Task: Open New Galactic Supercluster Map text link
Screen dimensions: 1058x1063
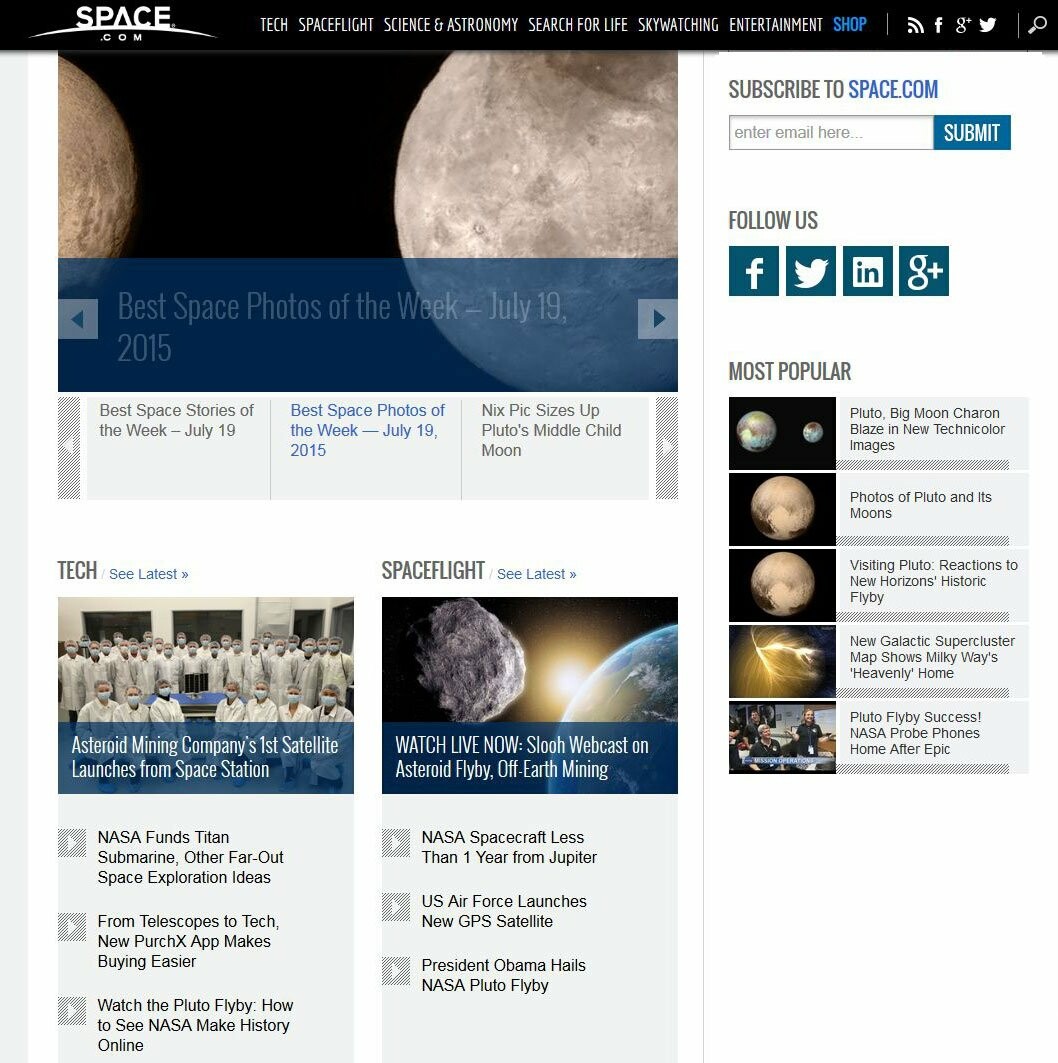Action: (x=932, y=657)
